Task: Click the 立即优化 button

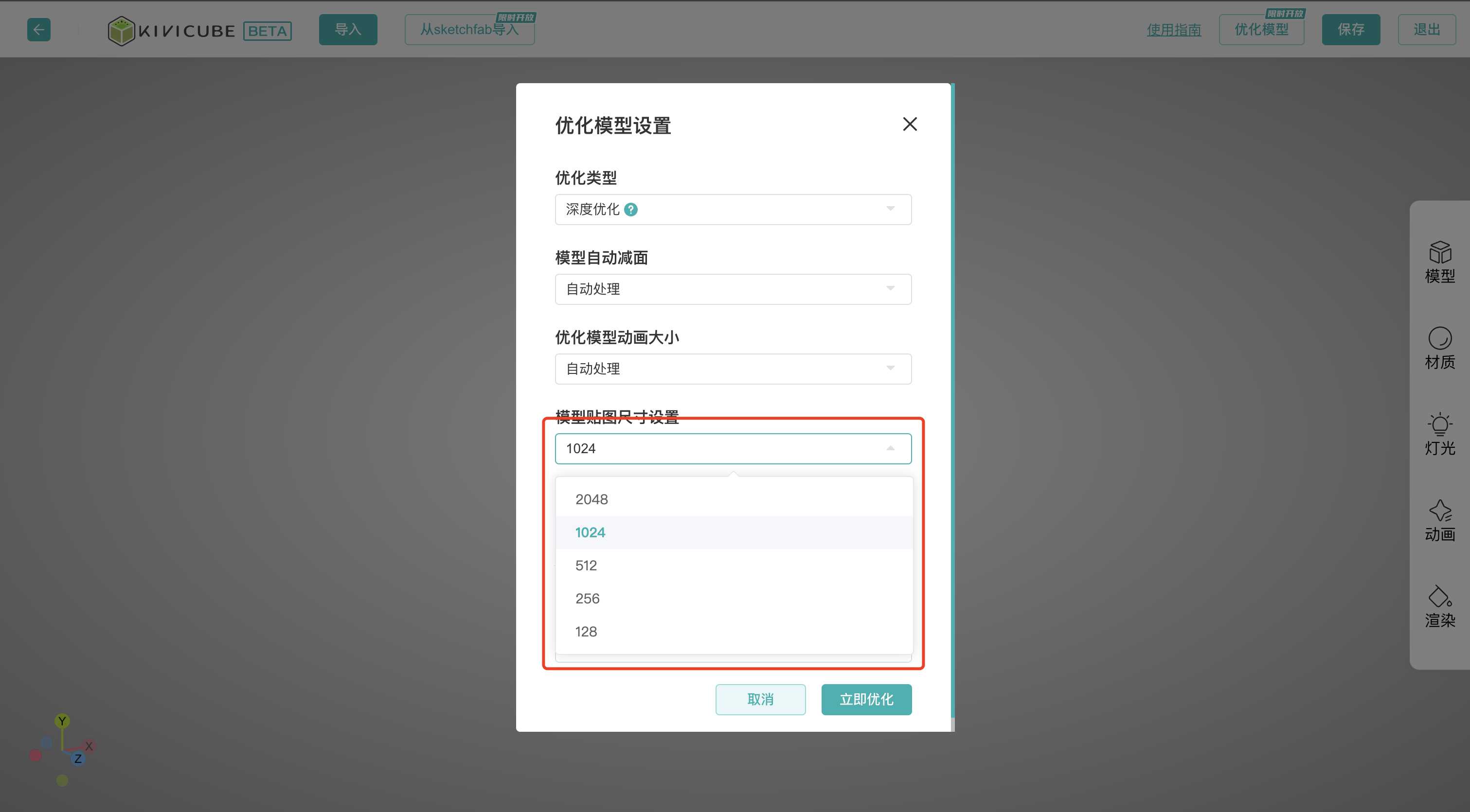Action: click(x=866, y=700)
